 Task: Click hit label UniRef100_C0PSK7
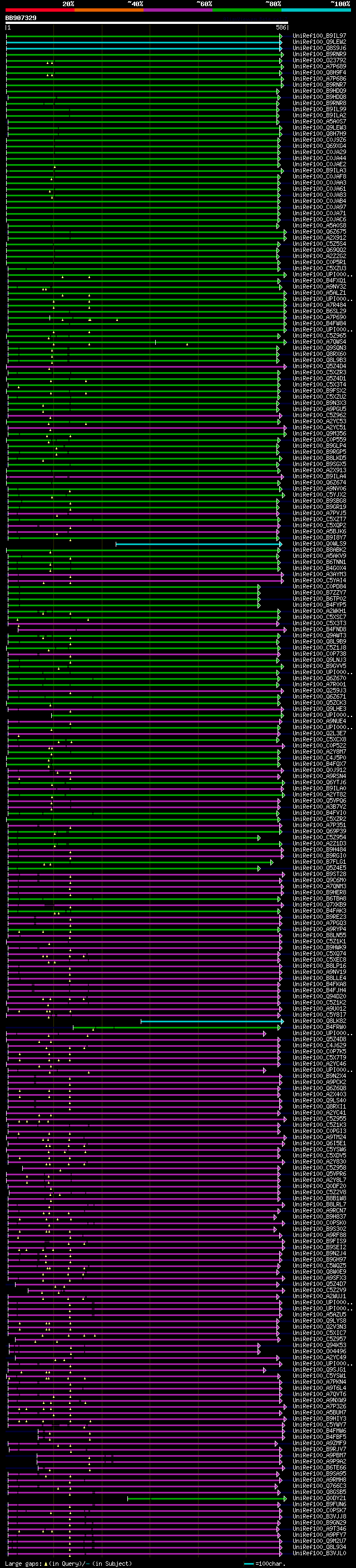pyautogui.click(x=319, y=1510)
